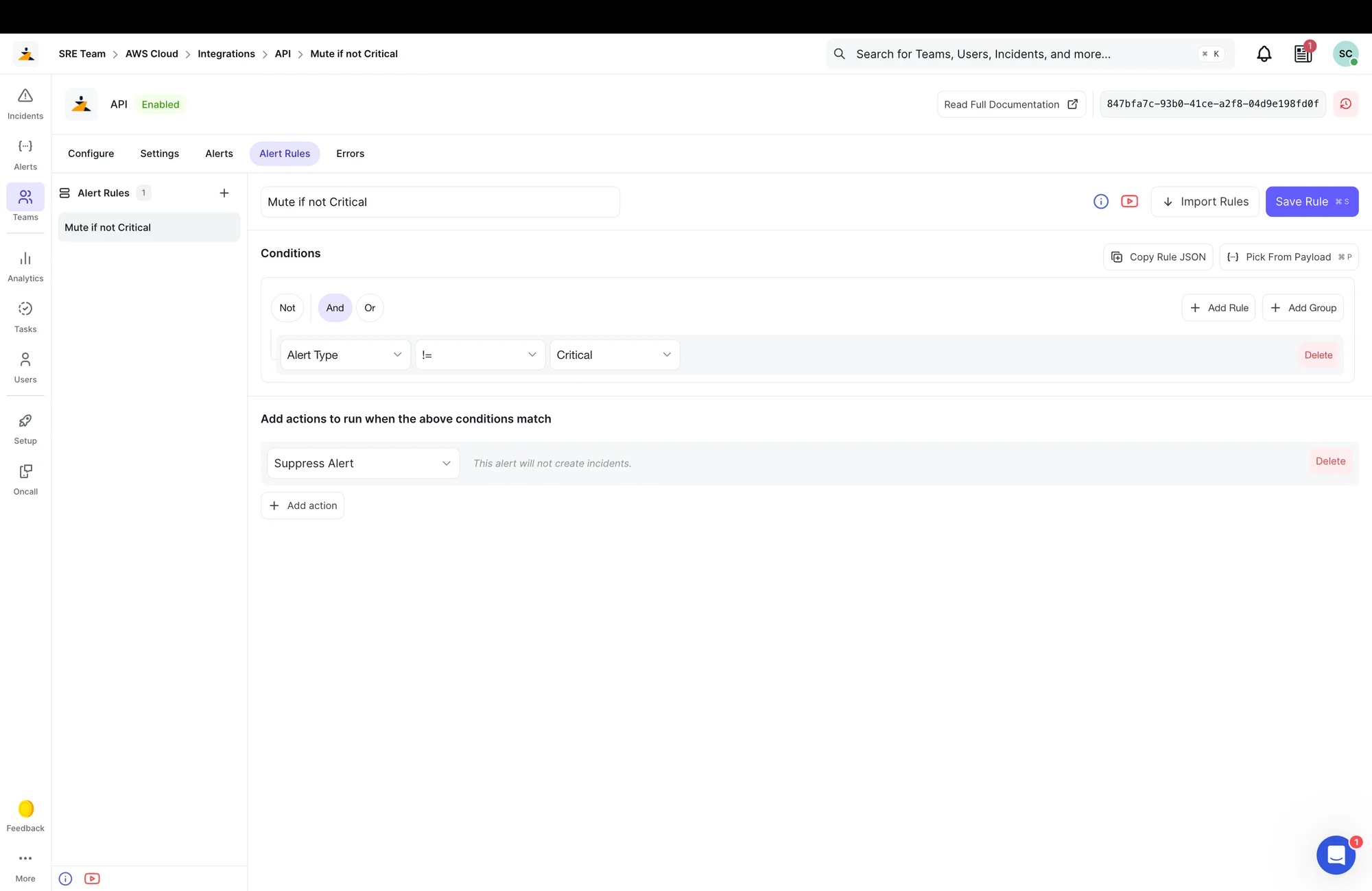Switch to the Errors tab
The width and height of the screenshot is (1372, 891).
[x=350, y=154]
